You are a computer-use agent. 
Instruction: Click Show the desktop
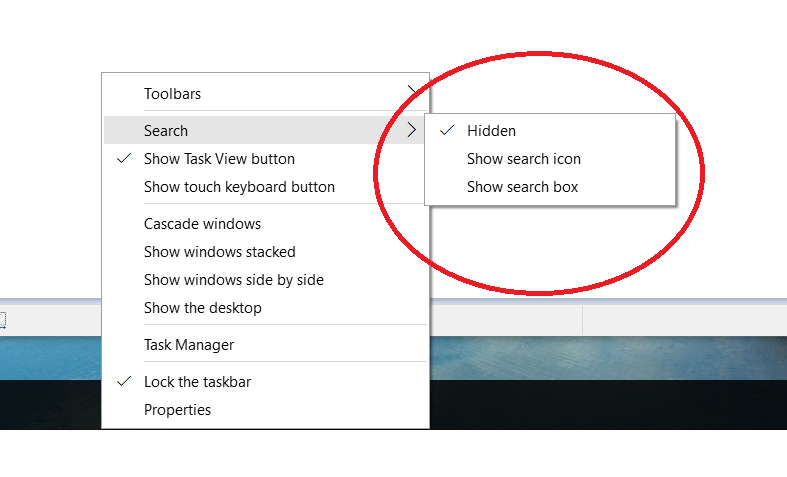[202, 307]
